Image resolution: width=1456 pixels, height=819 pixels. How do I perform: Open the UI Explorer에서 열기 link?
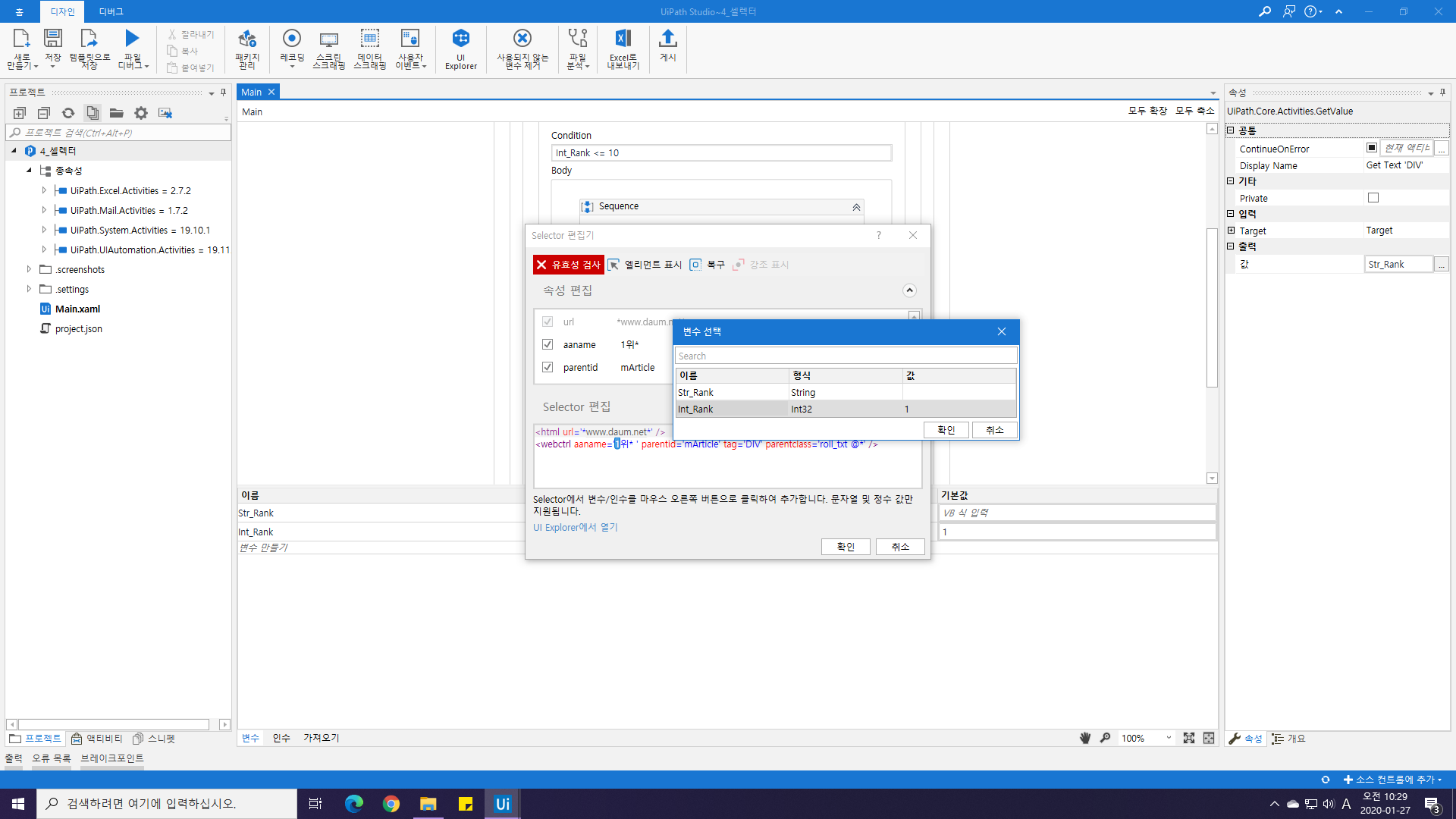(x=575, y=527)
